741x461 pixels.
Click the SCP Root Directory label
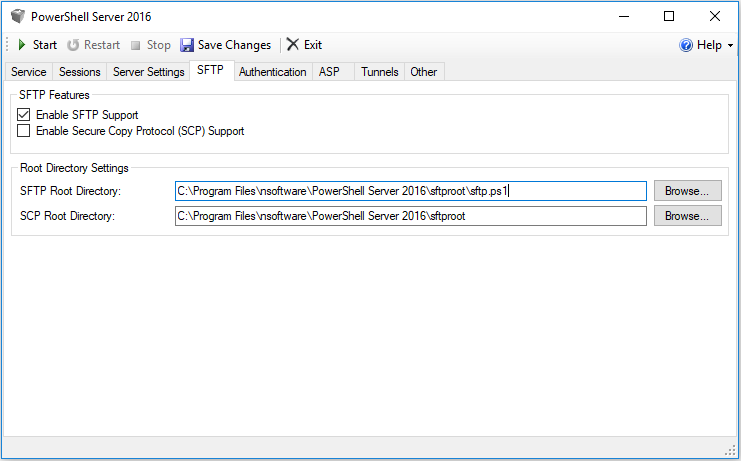(67, 216)
